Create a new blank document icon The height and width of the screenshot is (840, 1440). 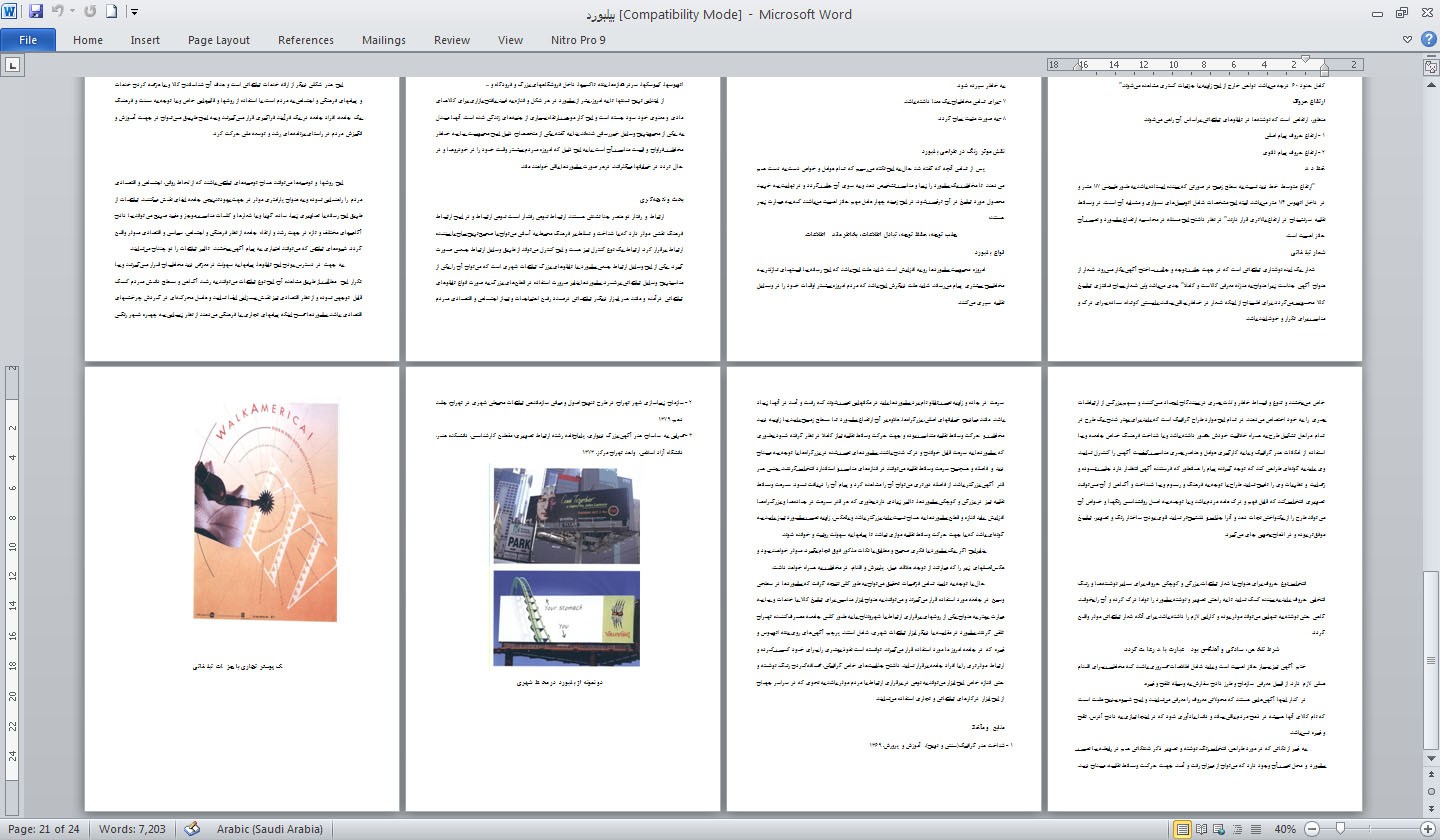click(112, 13)
